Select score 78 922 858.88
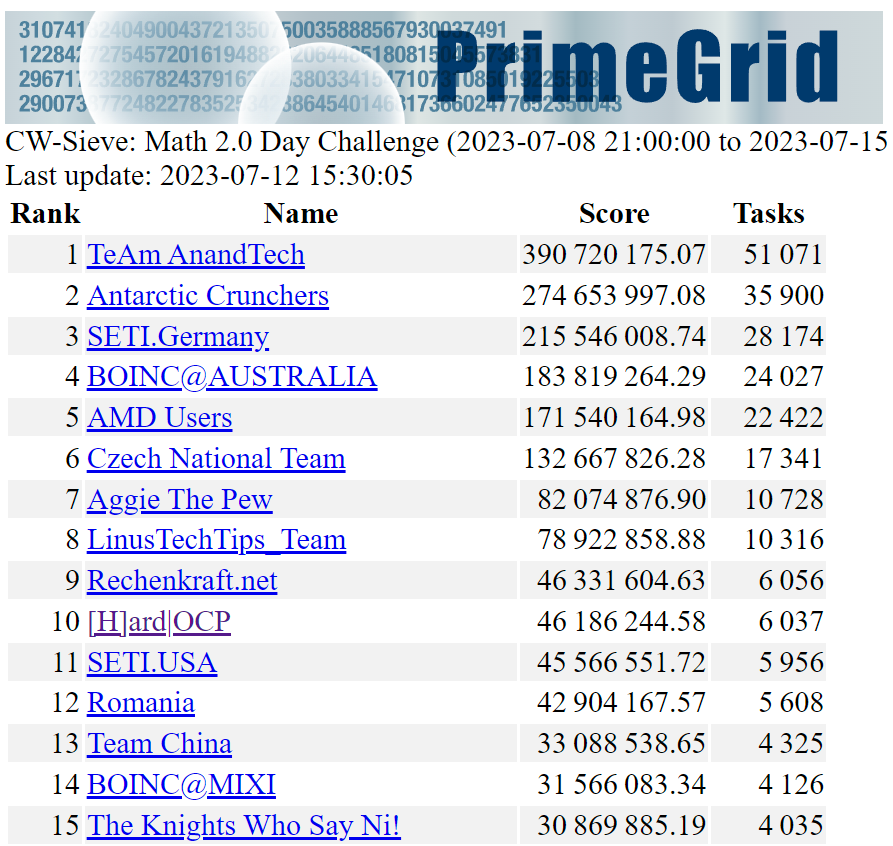The width and height of the screenshot is (893, 846). click(621, 540)
